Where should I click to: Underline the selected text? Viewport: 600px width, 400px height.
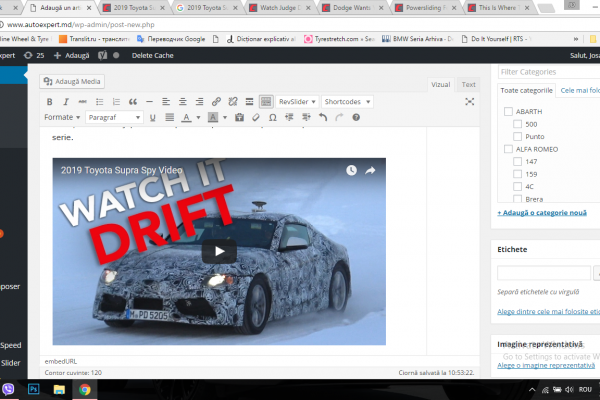153,118
